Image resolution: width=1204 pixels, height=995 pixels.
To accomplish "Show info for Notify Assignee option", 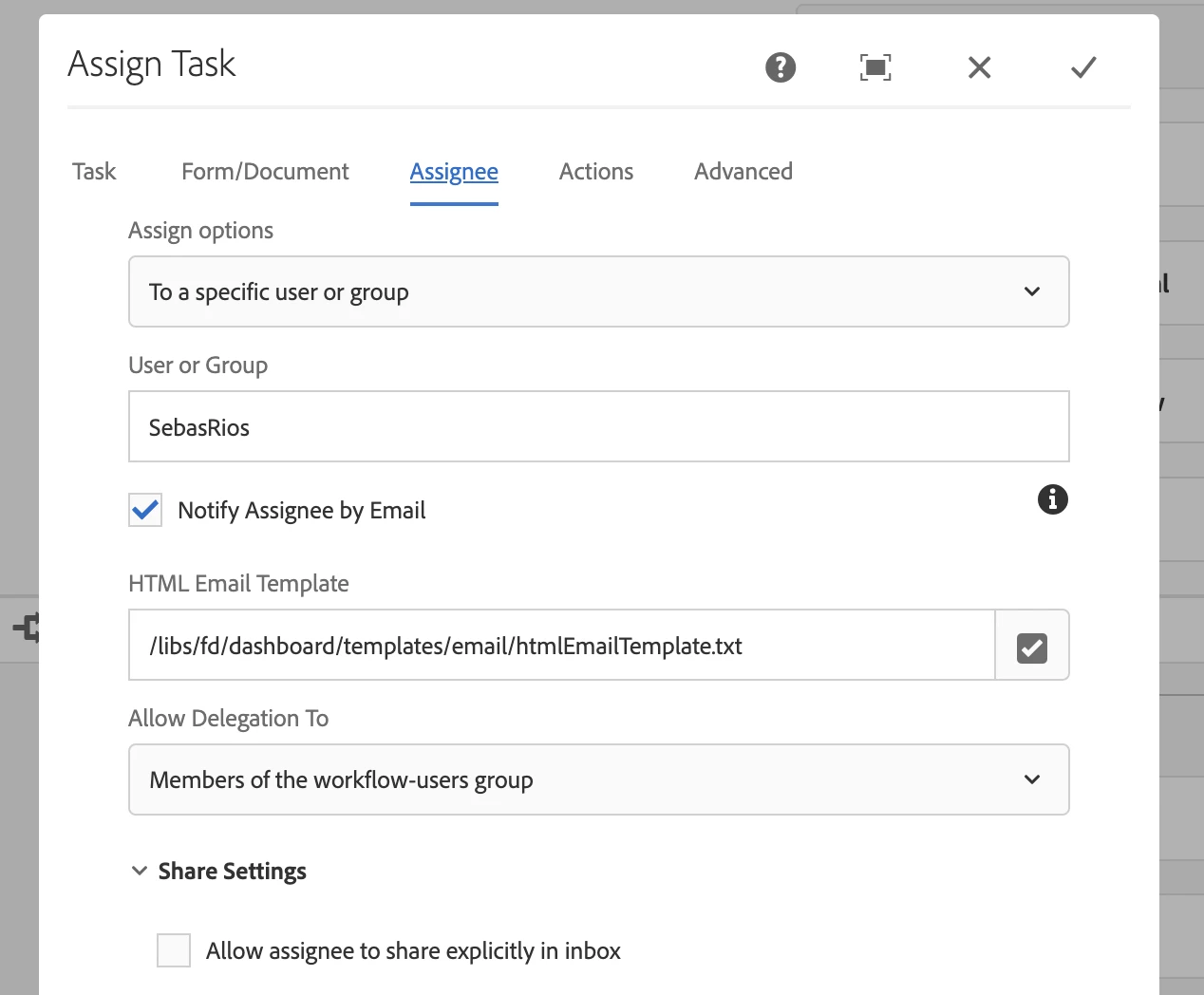I will point(1052,499).
